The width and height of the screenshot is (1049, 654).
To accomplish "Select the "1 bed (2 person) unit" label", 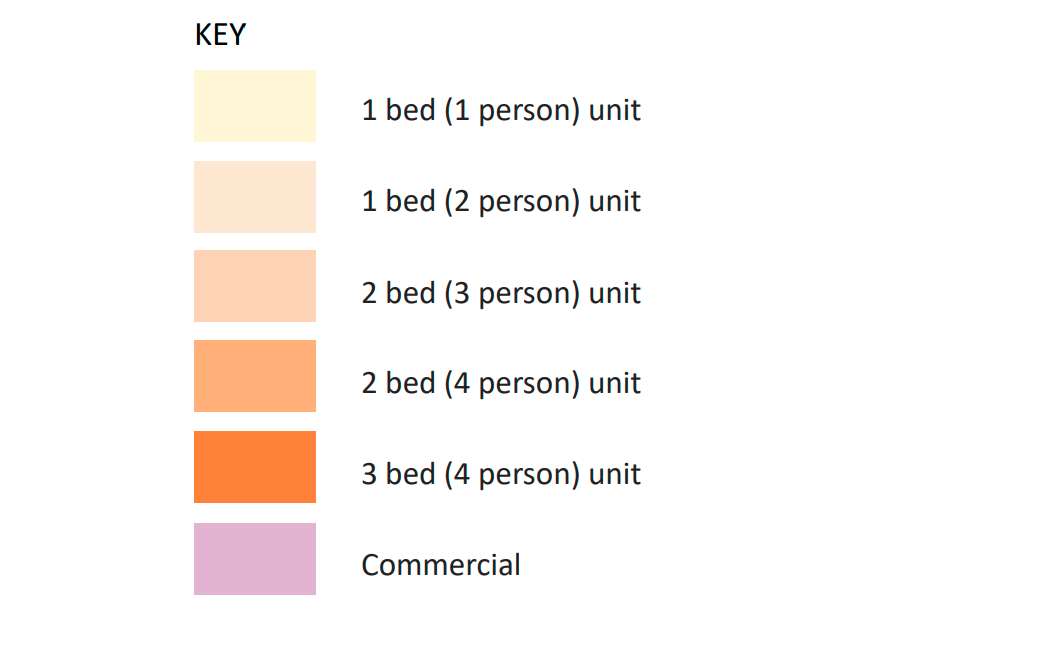I will 501,201.
